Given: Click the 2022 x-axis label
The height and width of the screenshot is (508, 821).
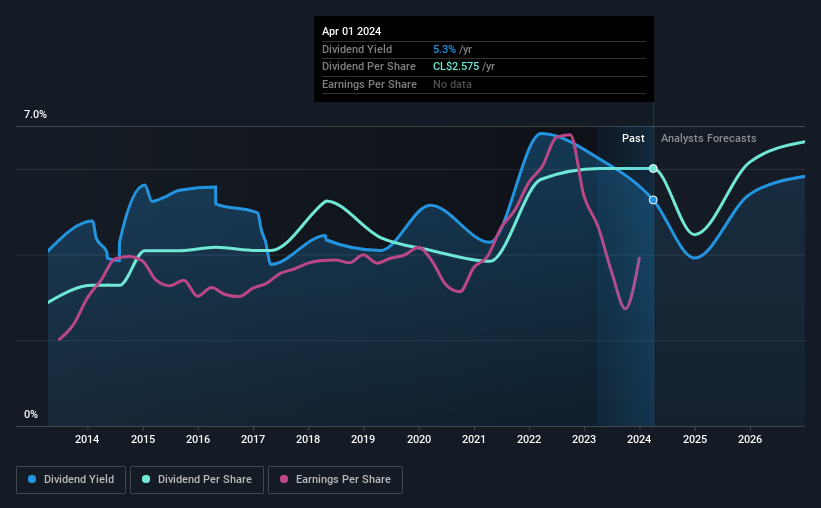Looking at the screenshot, I should 529,439.
